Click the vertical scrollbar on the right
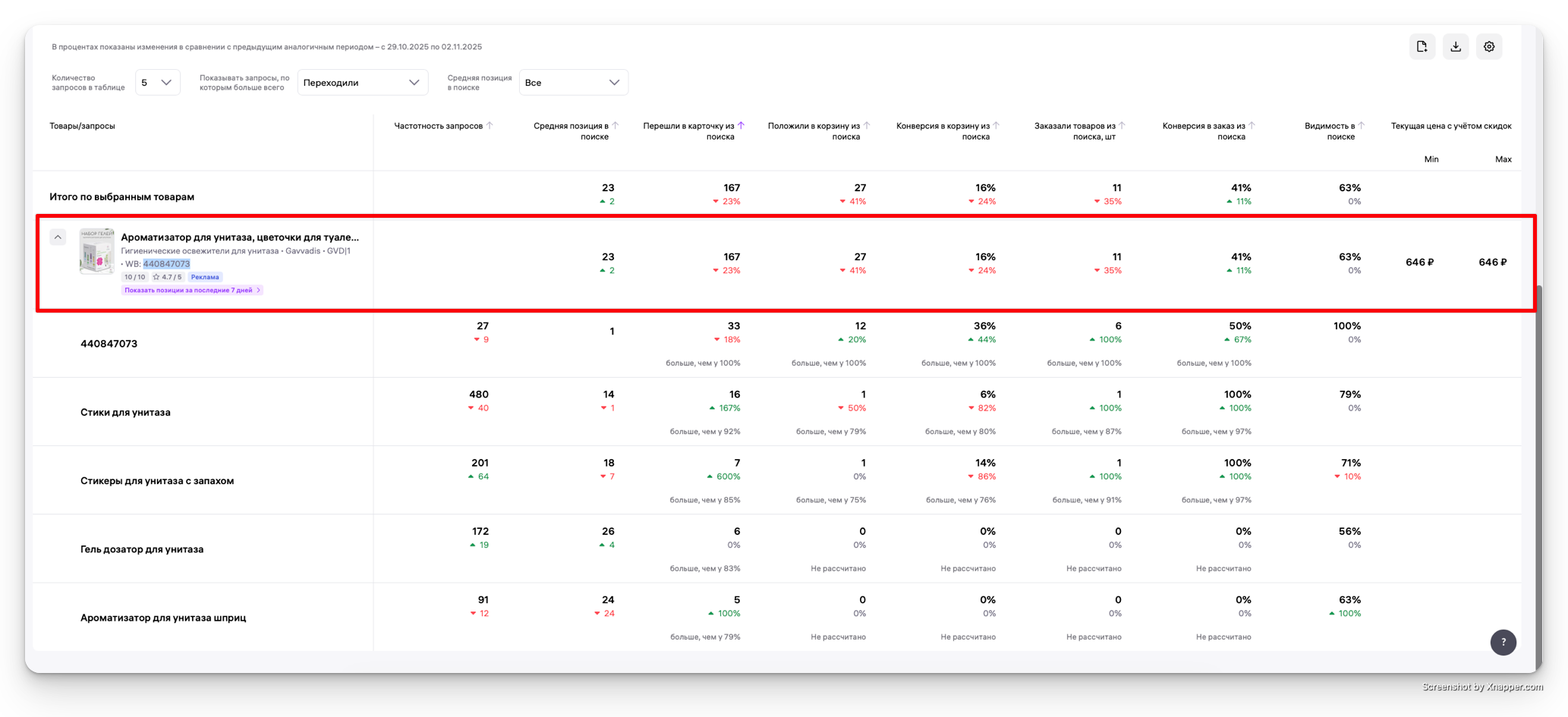The height and width of the screenshot is (717, 1568). coord(1538,455)
